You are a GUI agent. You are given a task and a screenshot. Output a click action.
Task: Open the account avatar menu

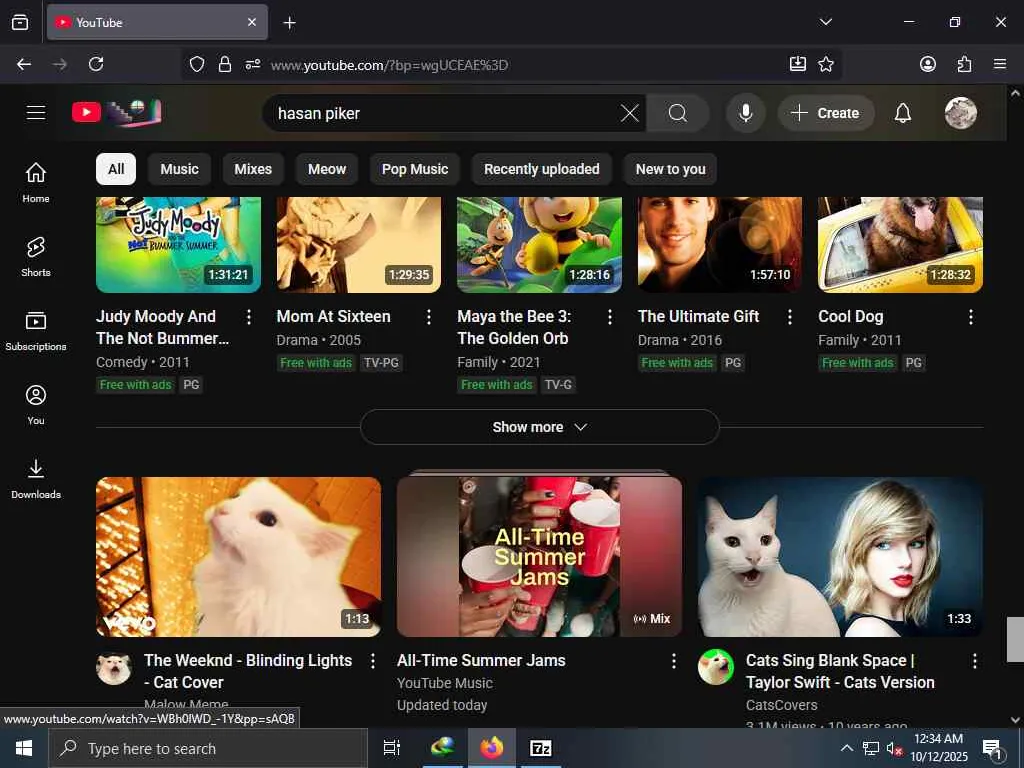[961, 113]
